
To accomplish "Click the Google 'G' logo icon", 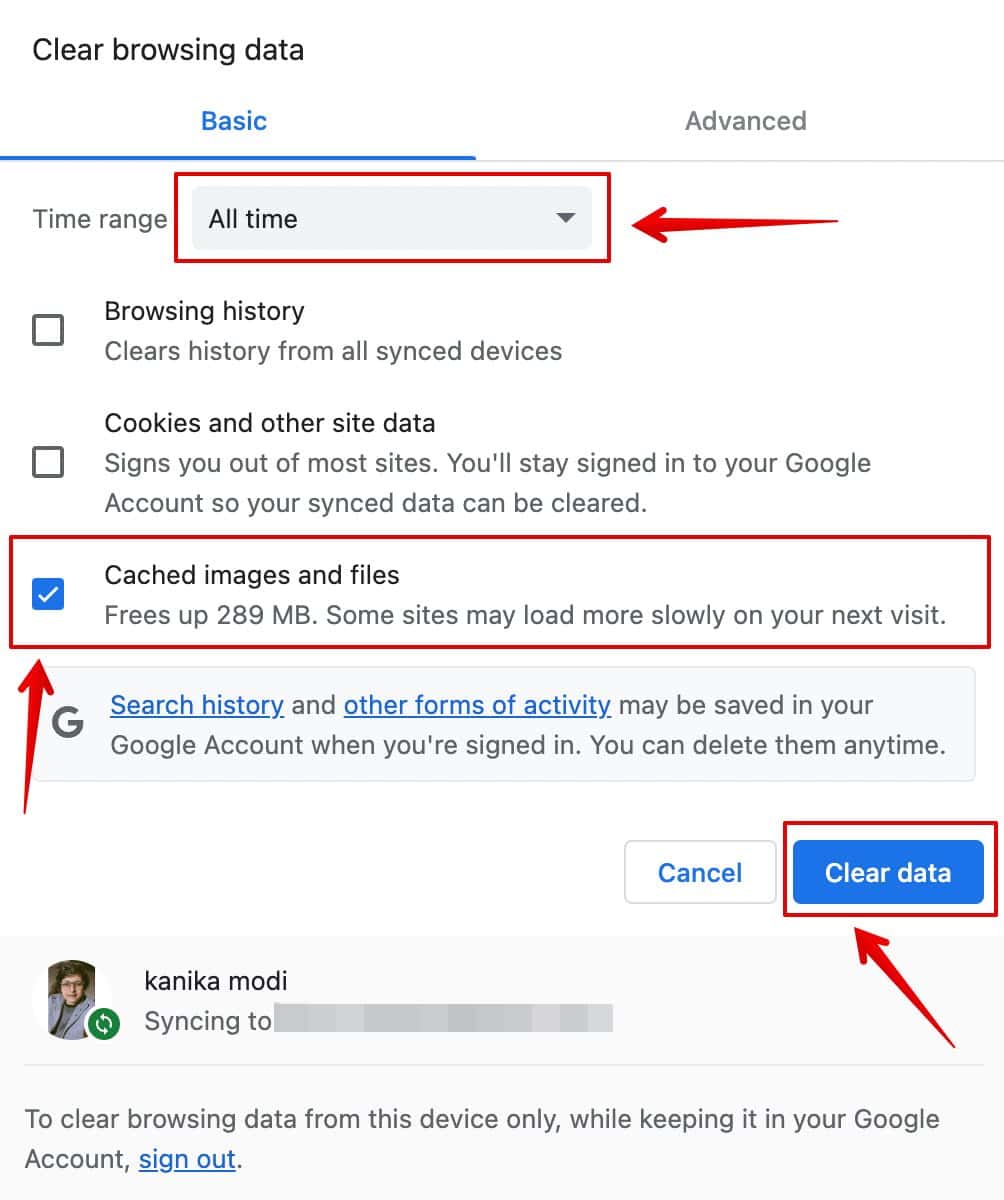I will (67, 723).
